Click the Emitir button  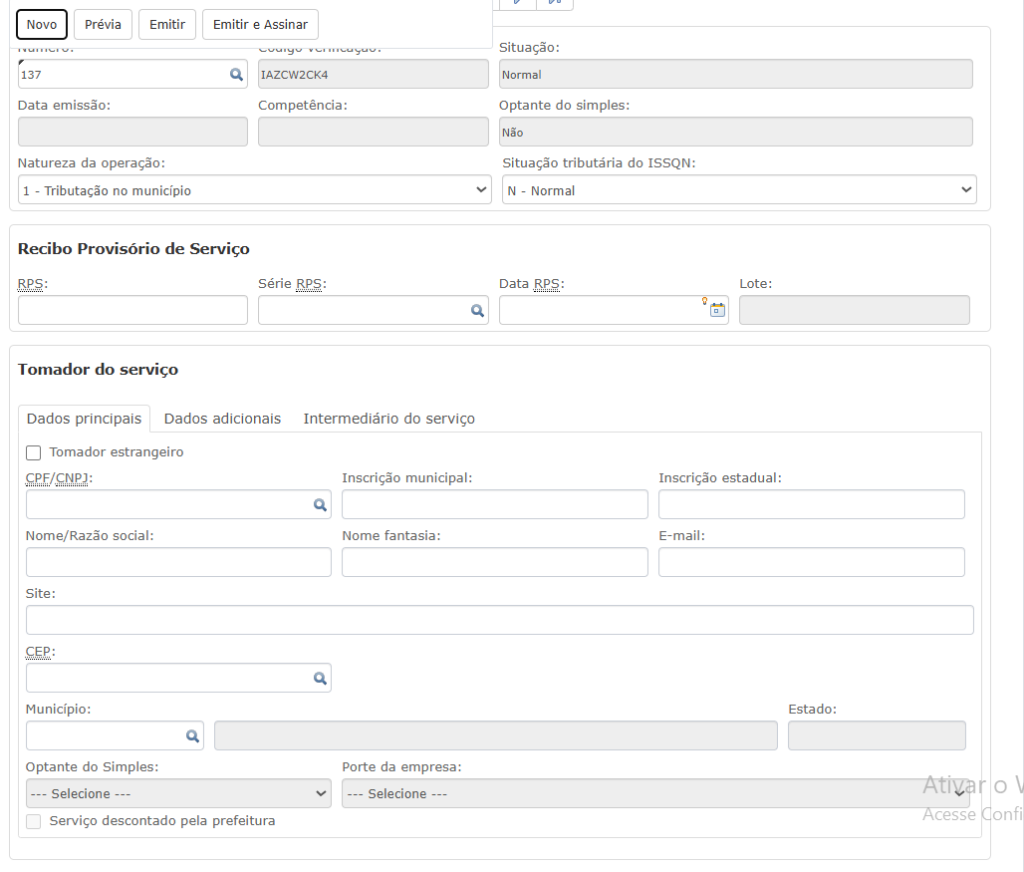(x=167, y=25)
